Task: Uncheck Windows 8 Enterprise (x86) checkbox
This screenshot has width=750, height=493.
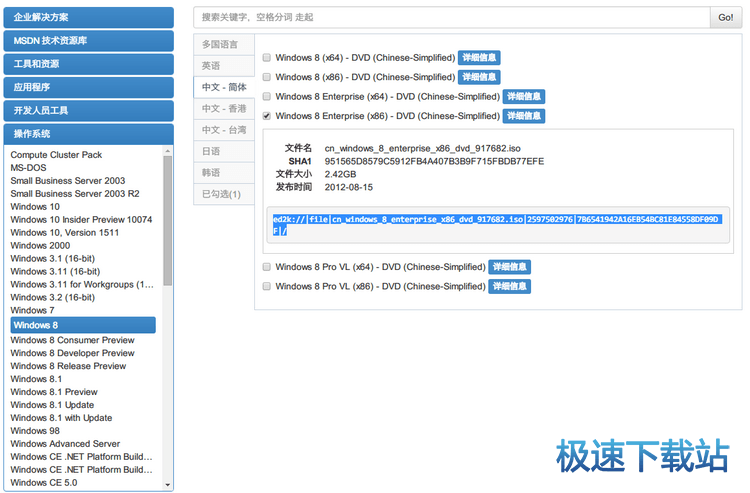Action: pyautogui.click(x=267, y=116)
